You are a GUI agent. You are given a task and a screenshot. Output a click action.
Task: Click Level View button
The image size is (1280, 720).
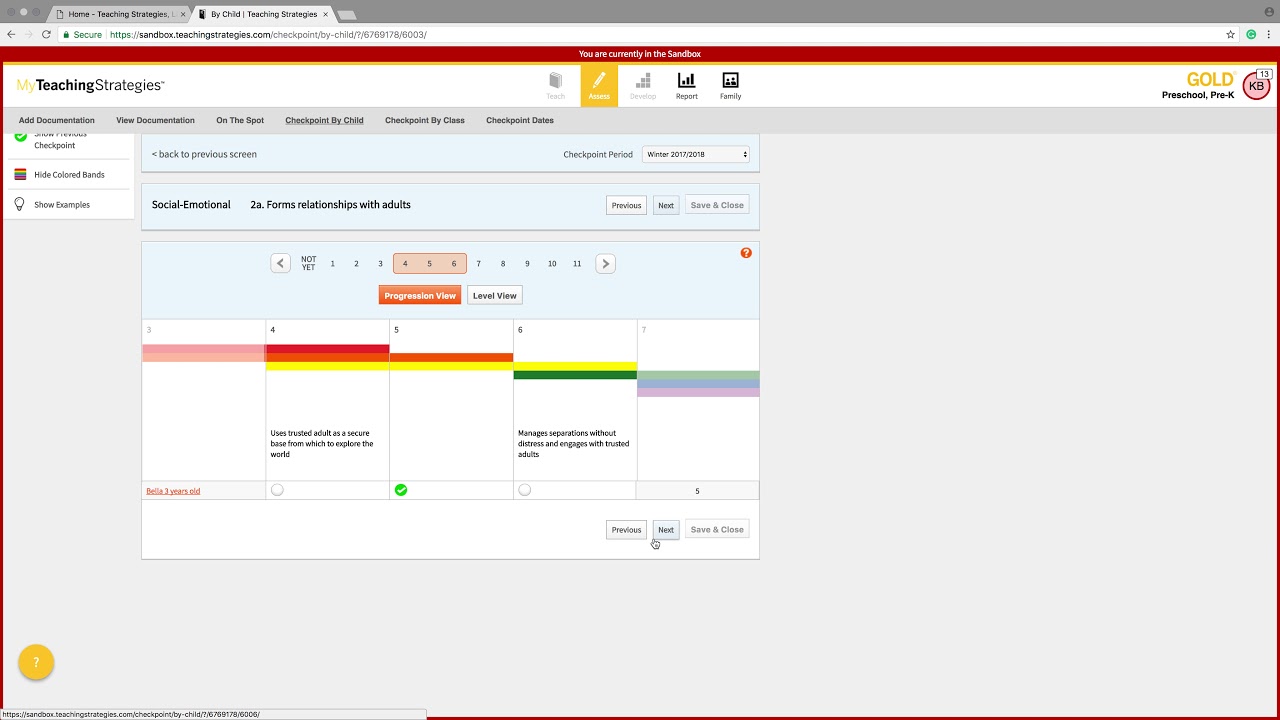click(494, 296)
